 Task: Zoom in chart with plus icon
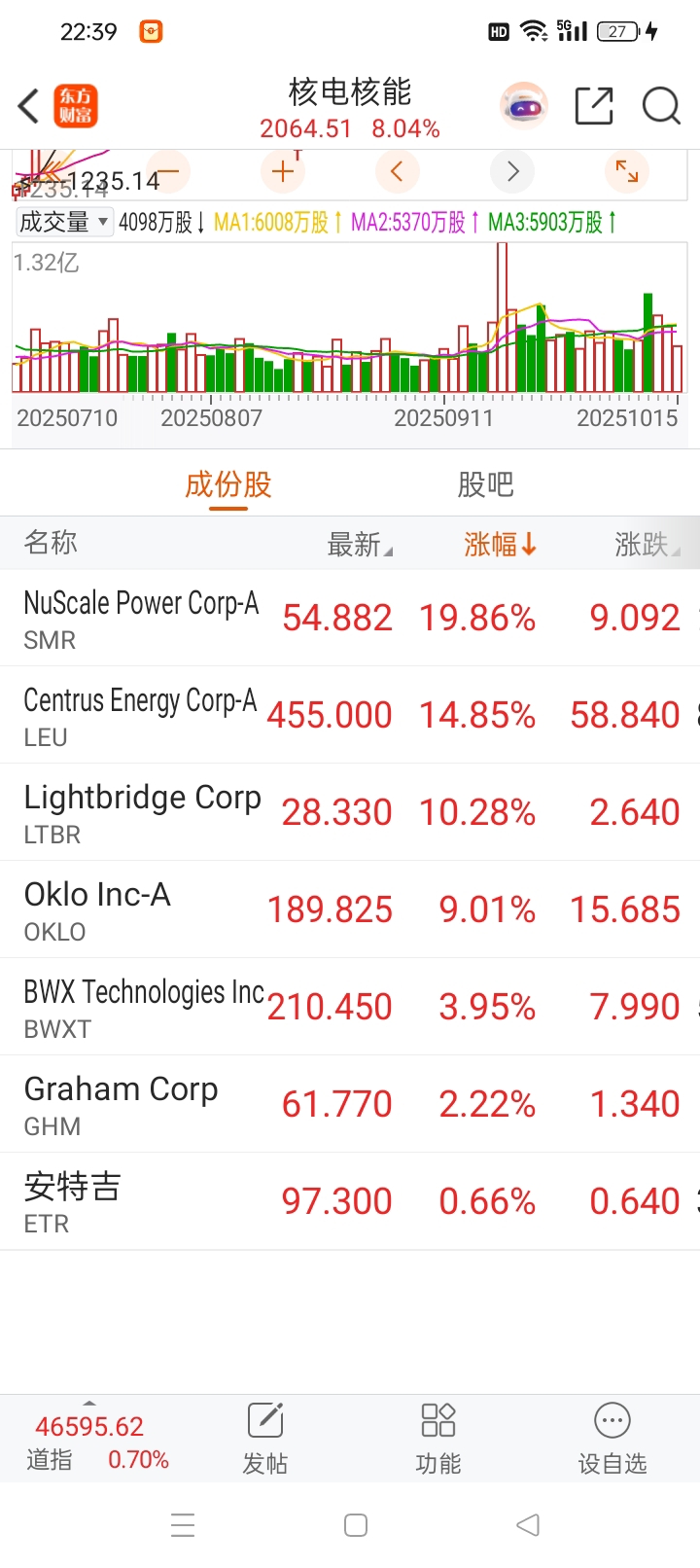tap(283, 172)
